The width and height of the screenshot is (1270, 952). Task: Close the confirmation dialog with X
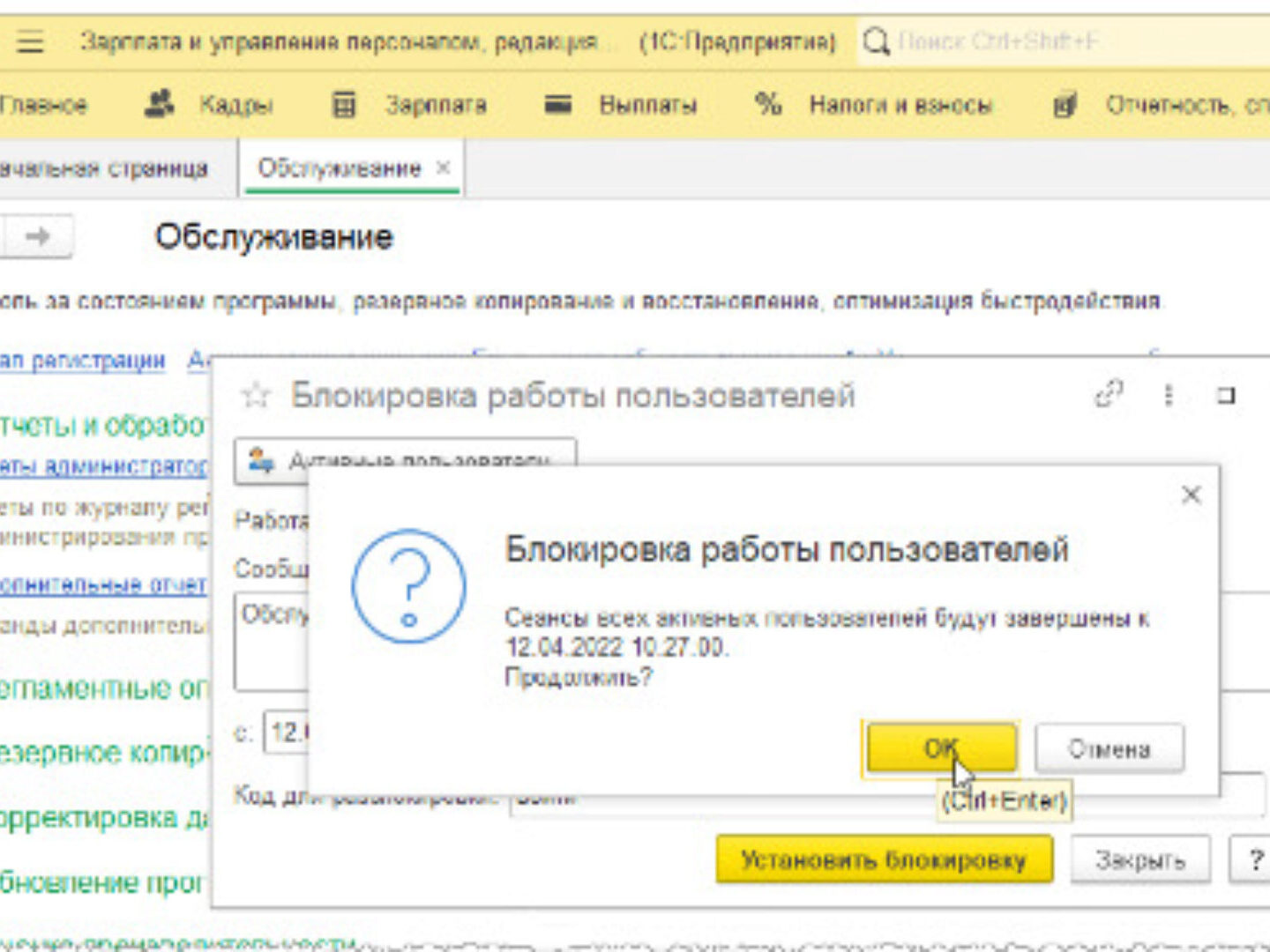click(x=1191, y=495)
